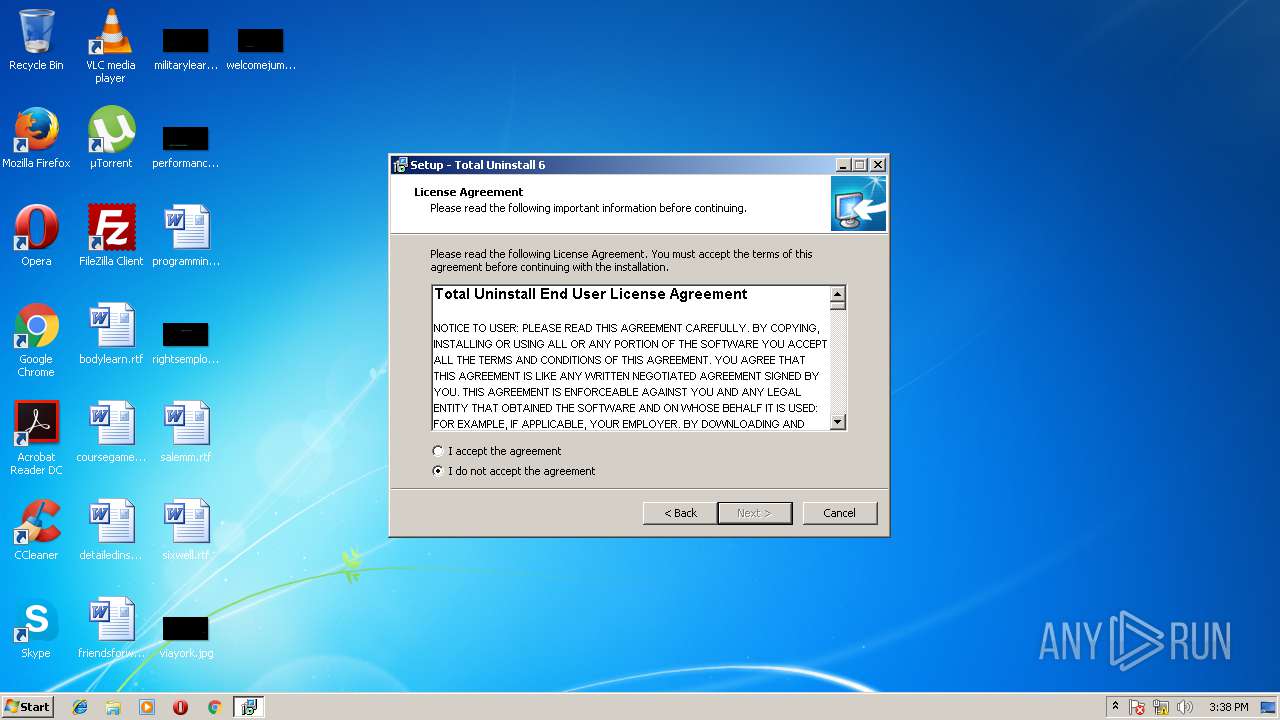Image resolution: width=1280 pixels, height=720 pixels.
Task: Open Mozilla Firefox desktop shortcut
Action: pos(36,138)
